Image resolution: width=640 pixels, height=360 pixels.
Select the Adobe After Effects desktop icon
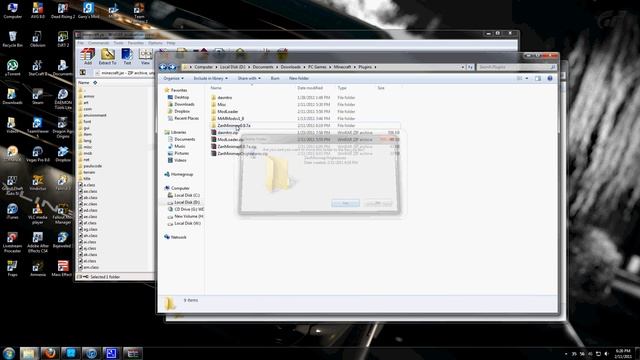[x=38, y=242]
